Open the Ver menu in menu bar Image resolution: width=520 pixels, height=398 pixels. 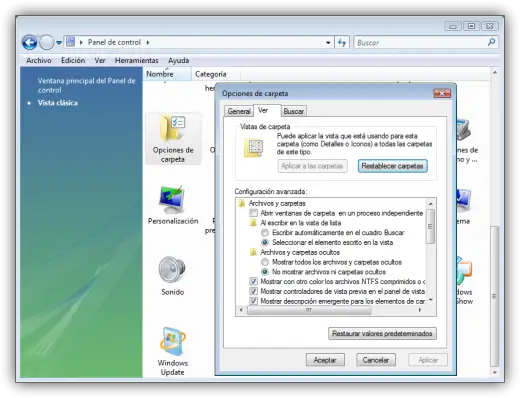coord(100,60)
